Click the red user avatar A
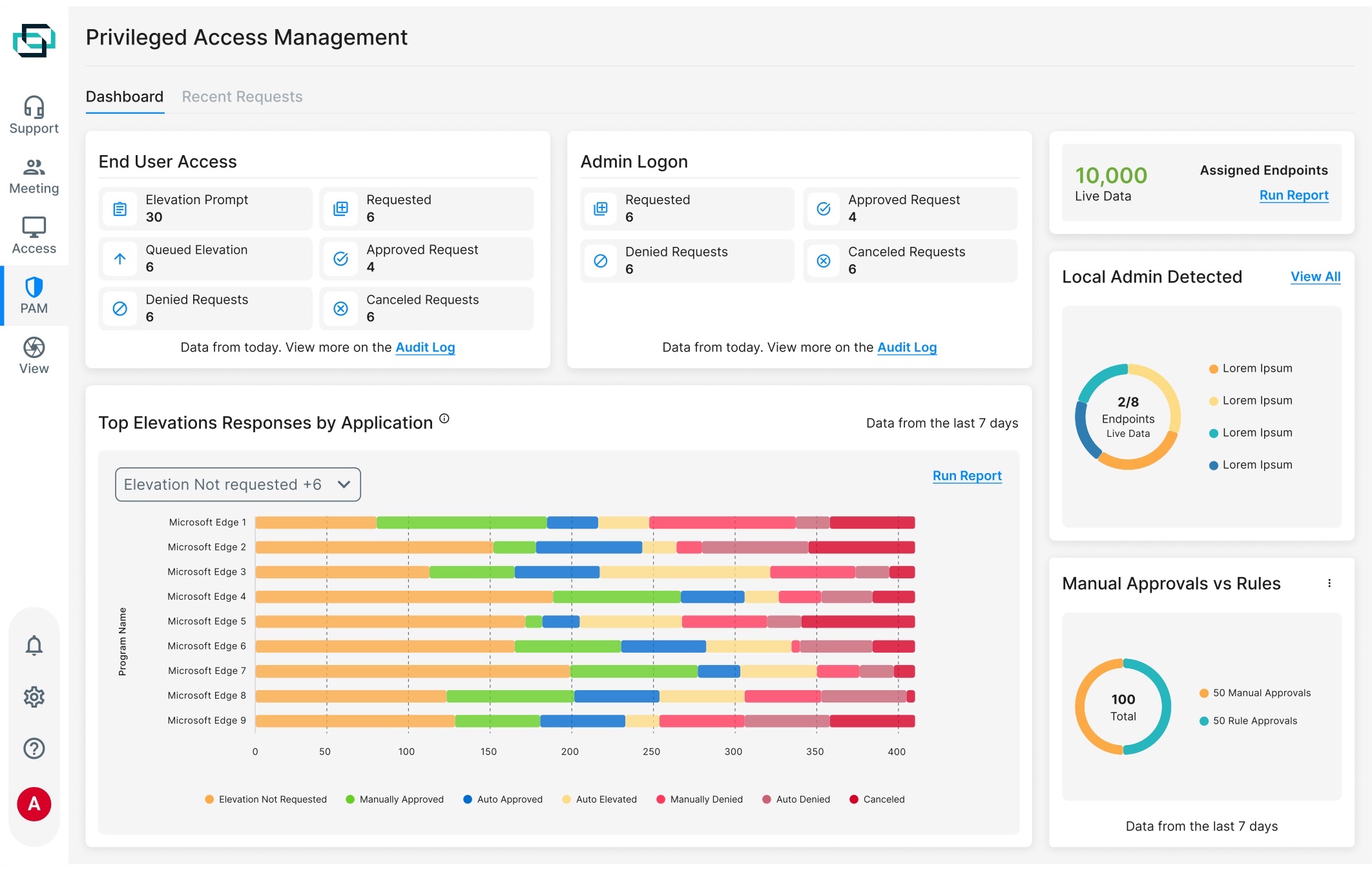The height and width of the screenshot is (875, 1372). (34, 804)
